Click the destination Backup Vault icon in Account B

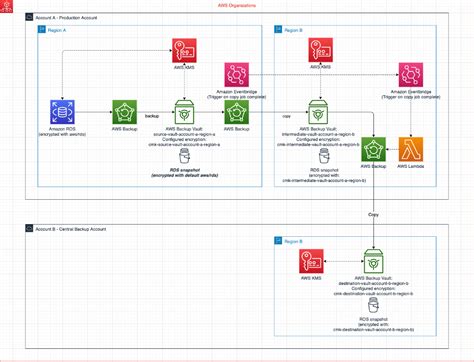pos(373,261)
